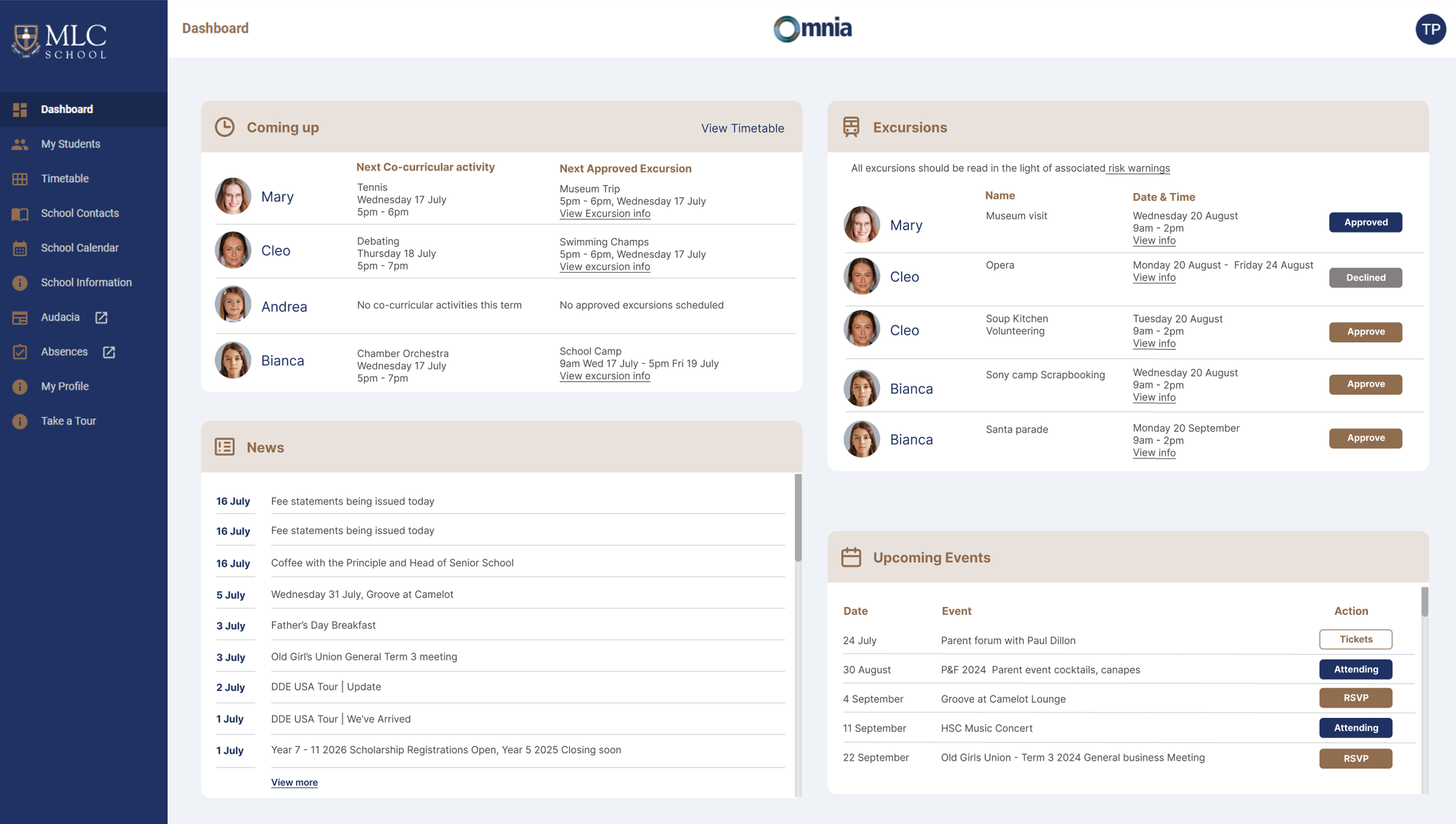1456x824 pixels.
Task: Click Andrea's name in Coming up
Action: pos(284,307)
